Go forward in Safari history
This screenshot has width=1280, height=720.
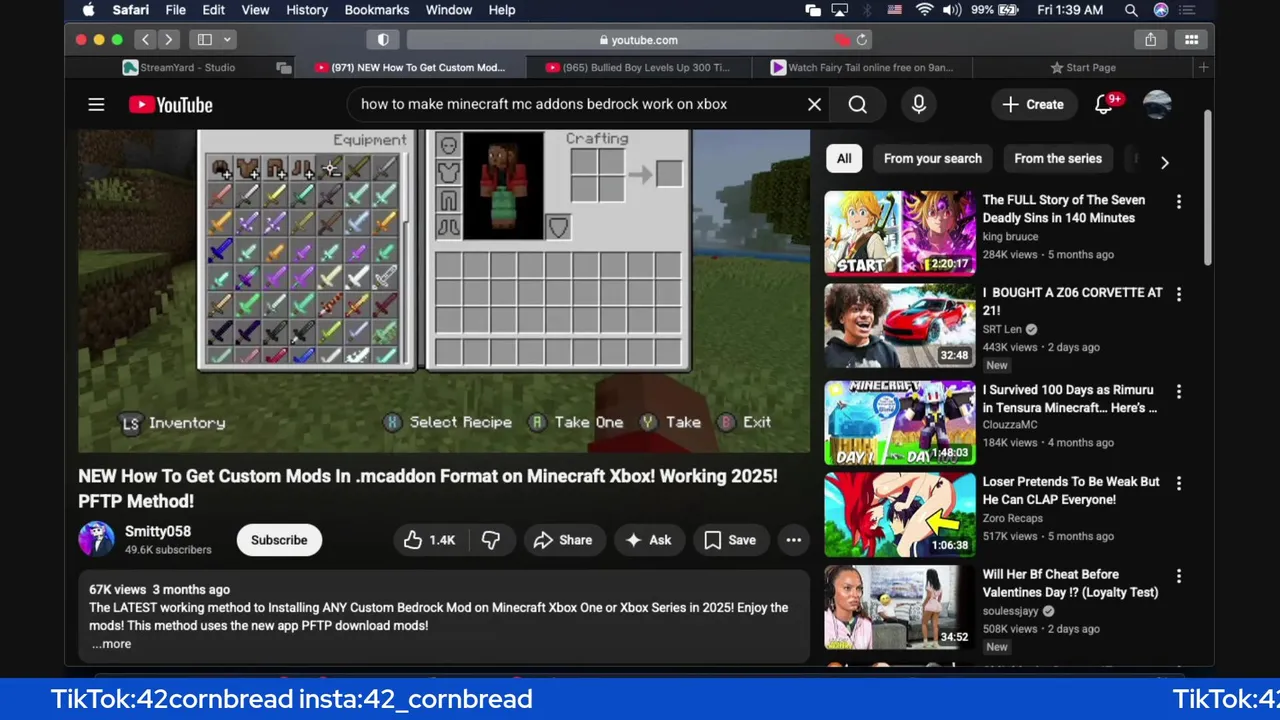click(x=168, y=40)
